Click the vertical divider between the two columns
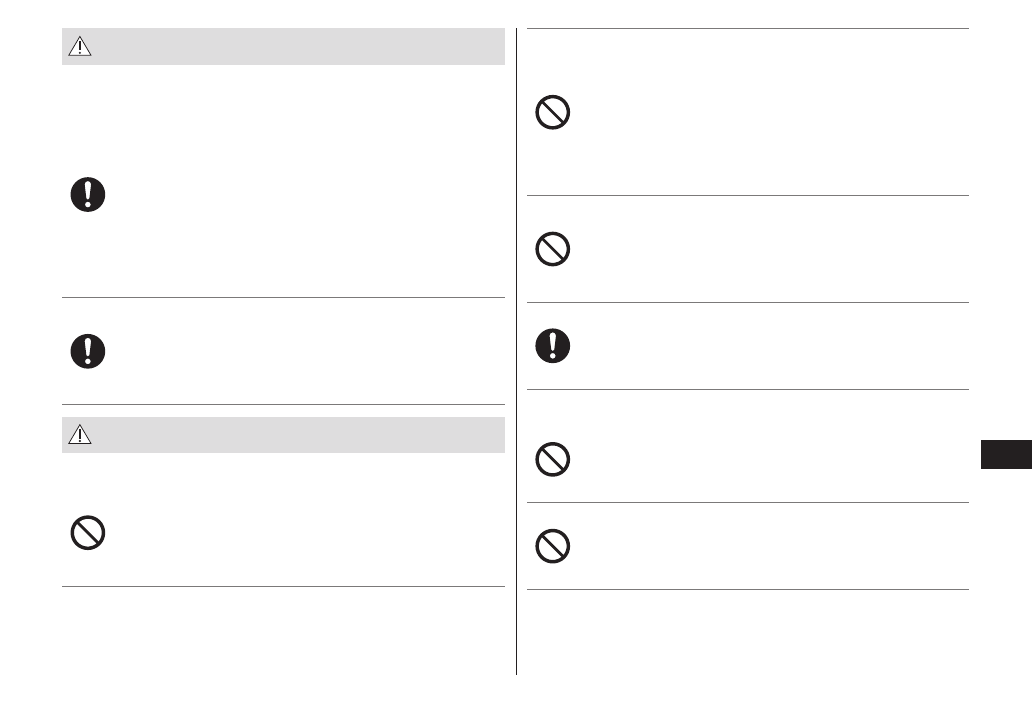This screenshot has height=726, width=1032. click(517, 350)
